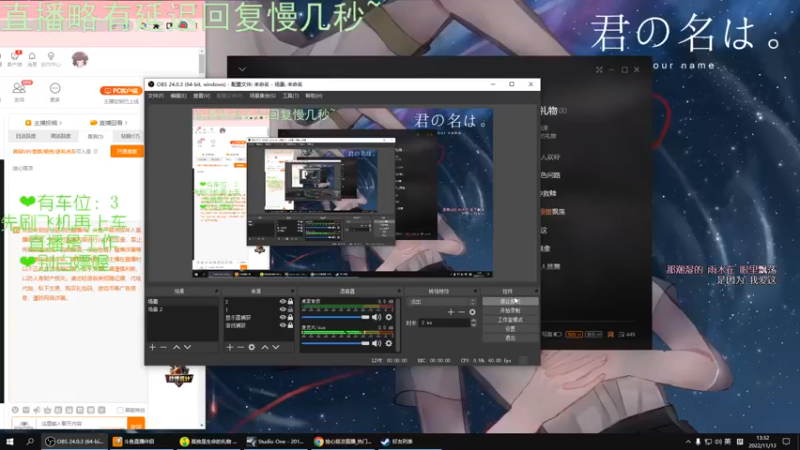Viewport: 800px width, 450px height.
Task: Pop out the audio mixer dock panel
Action: click(x=399, y=291)
